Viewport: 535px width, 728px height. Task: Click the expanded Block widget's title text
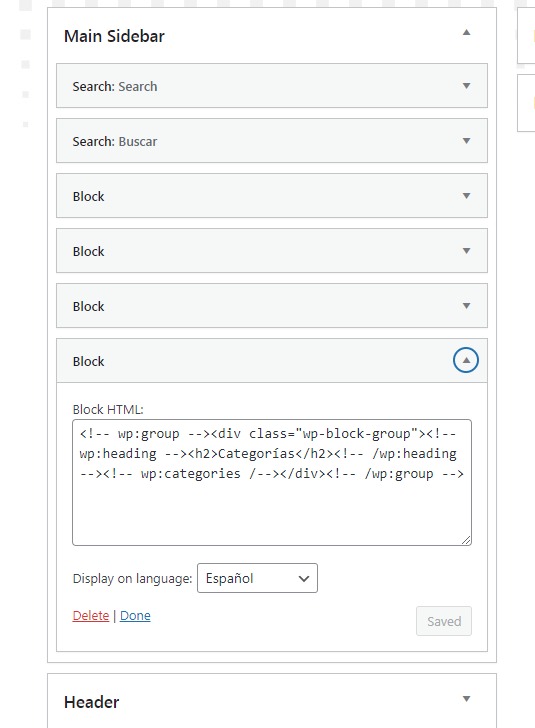(x=88, y=361)
